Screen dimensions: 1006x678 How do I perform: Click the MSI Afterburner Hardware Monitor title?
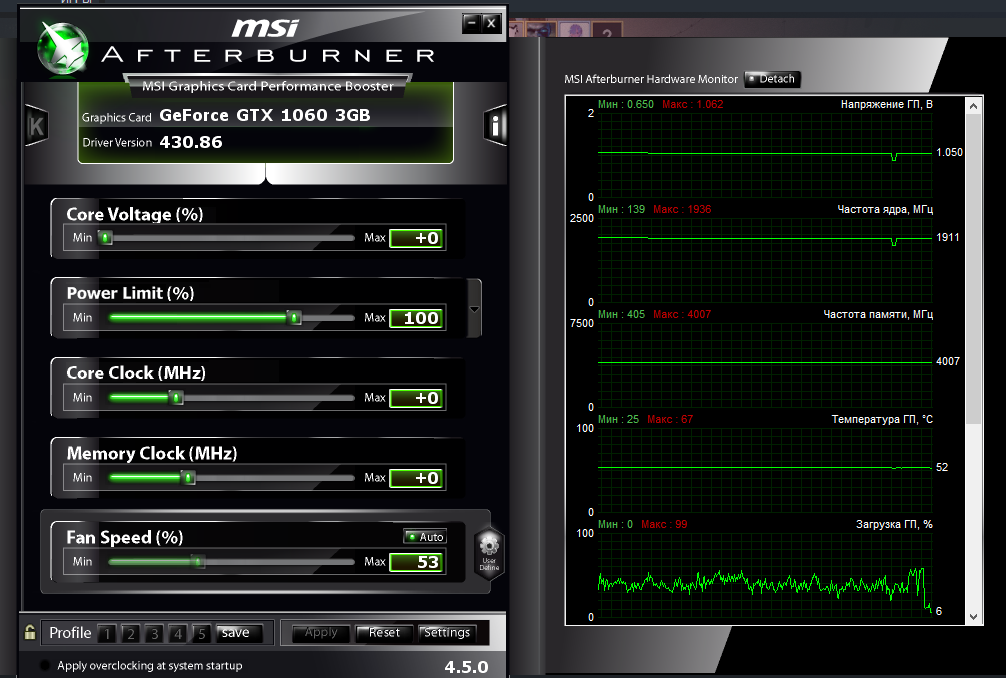coord(651,80)
